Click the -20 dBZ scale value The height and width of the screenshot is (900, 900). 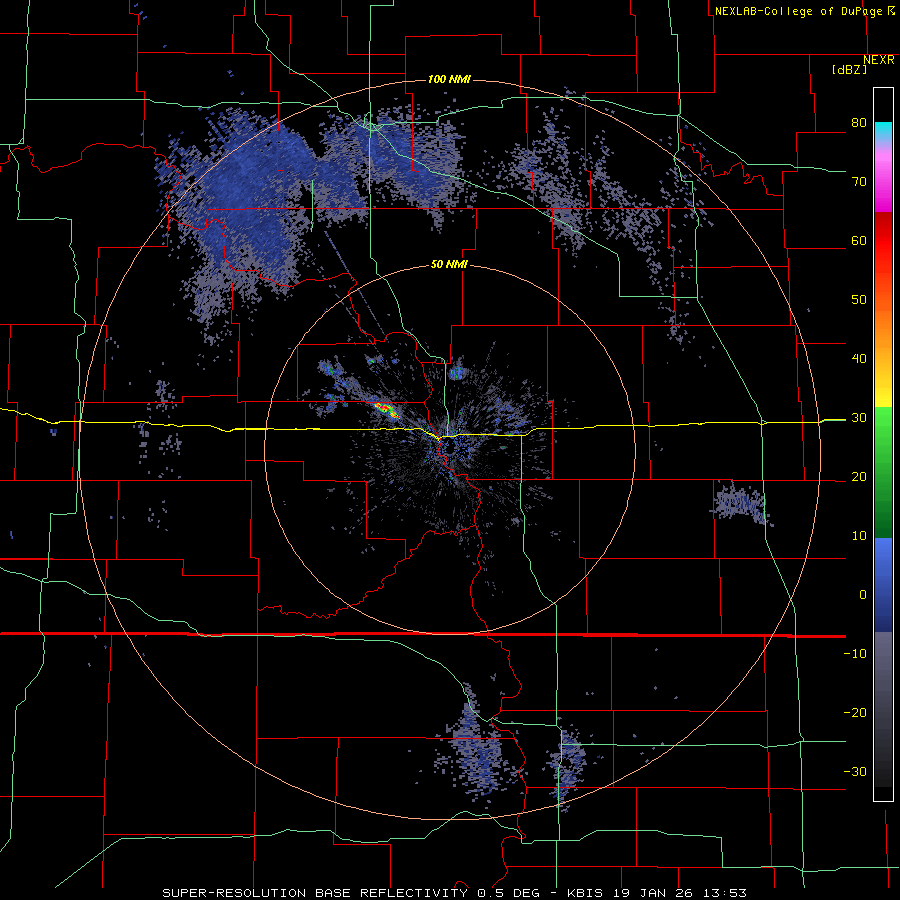[855, 713]
